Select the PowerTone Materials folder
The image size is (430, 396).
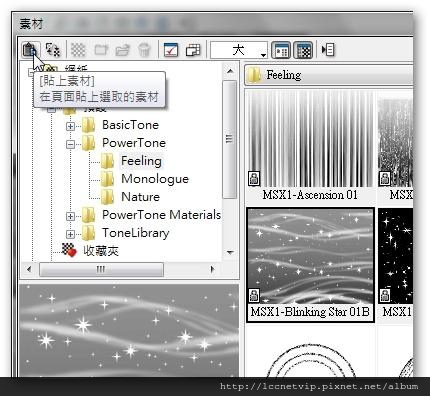point(161,215)
